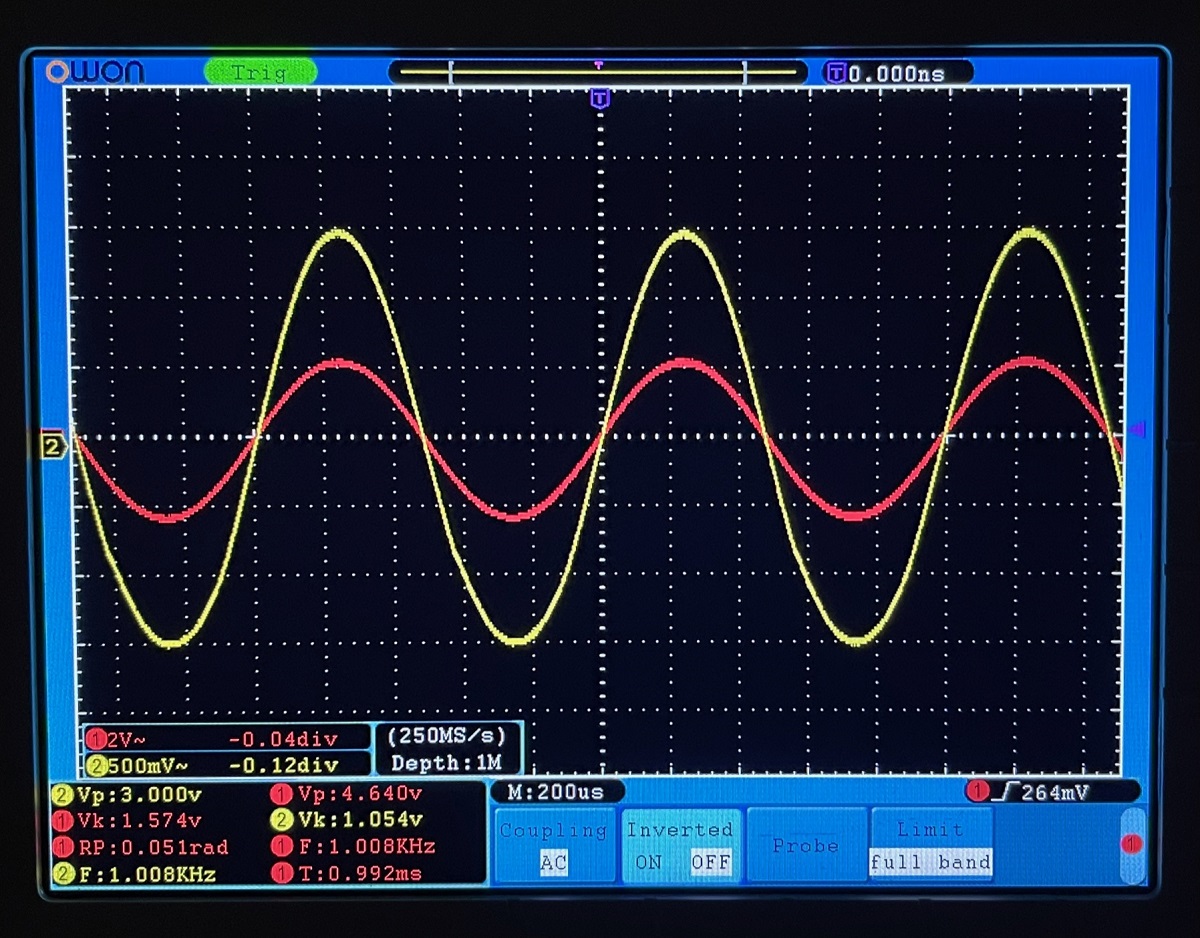Click the purple T trigger position marker

[599, 98]
